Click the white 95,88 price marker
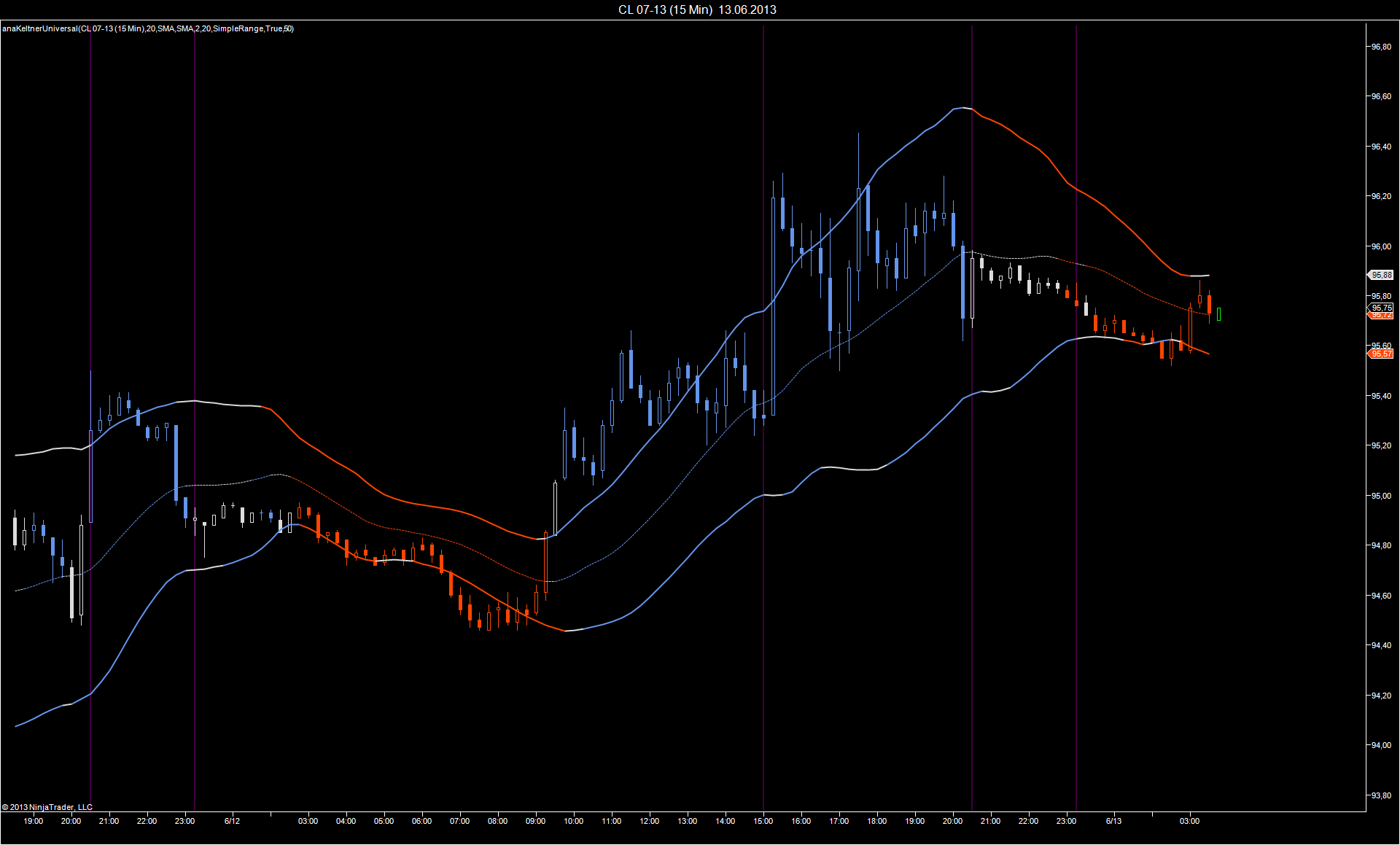 (1381, 275)
